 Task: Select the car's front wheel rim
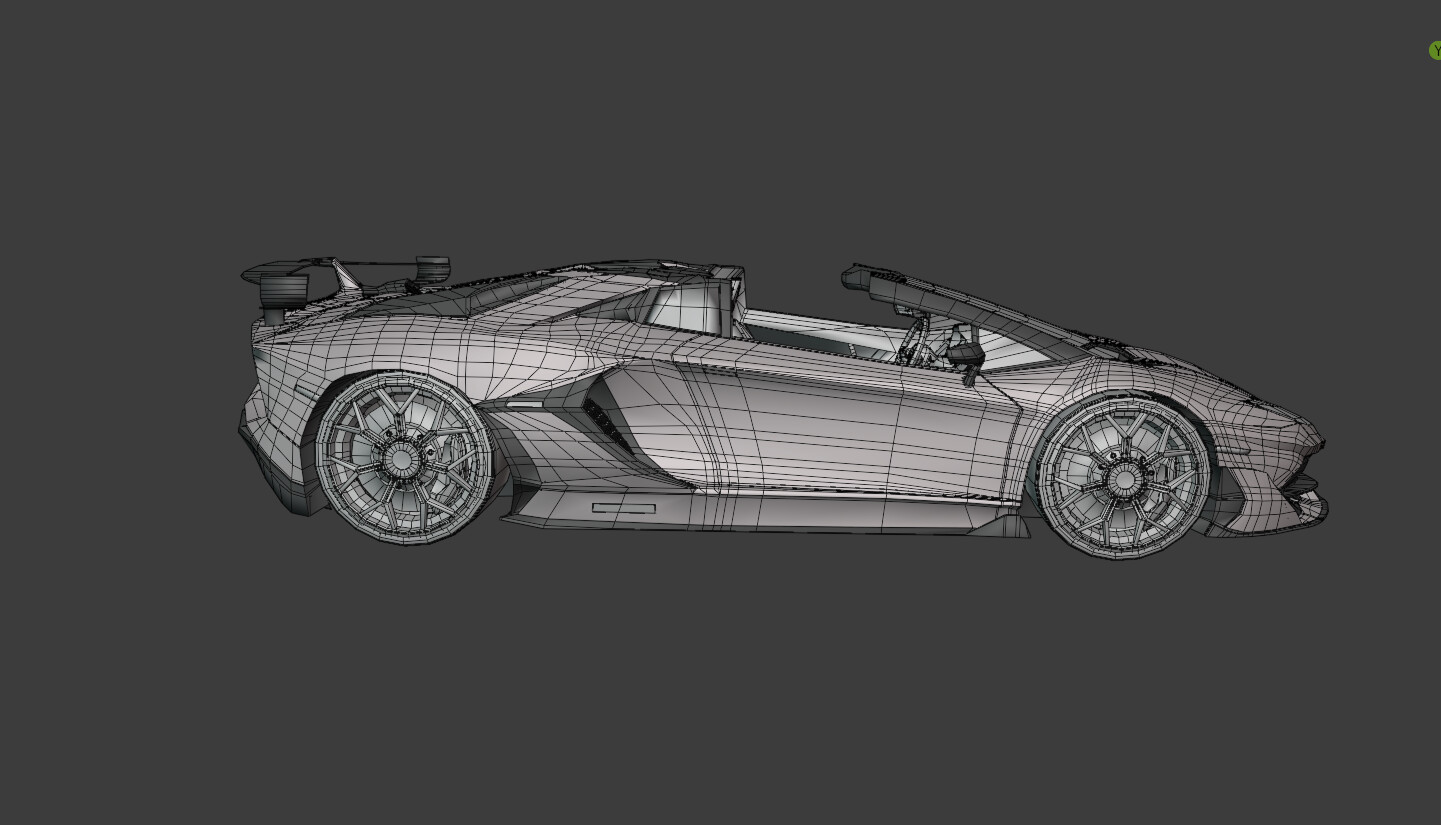pos(1123,479)
